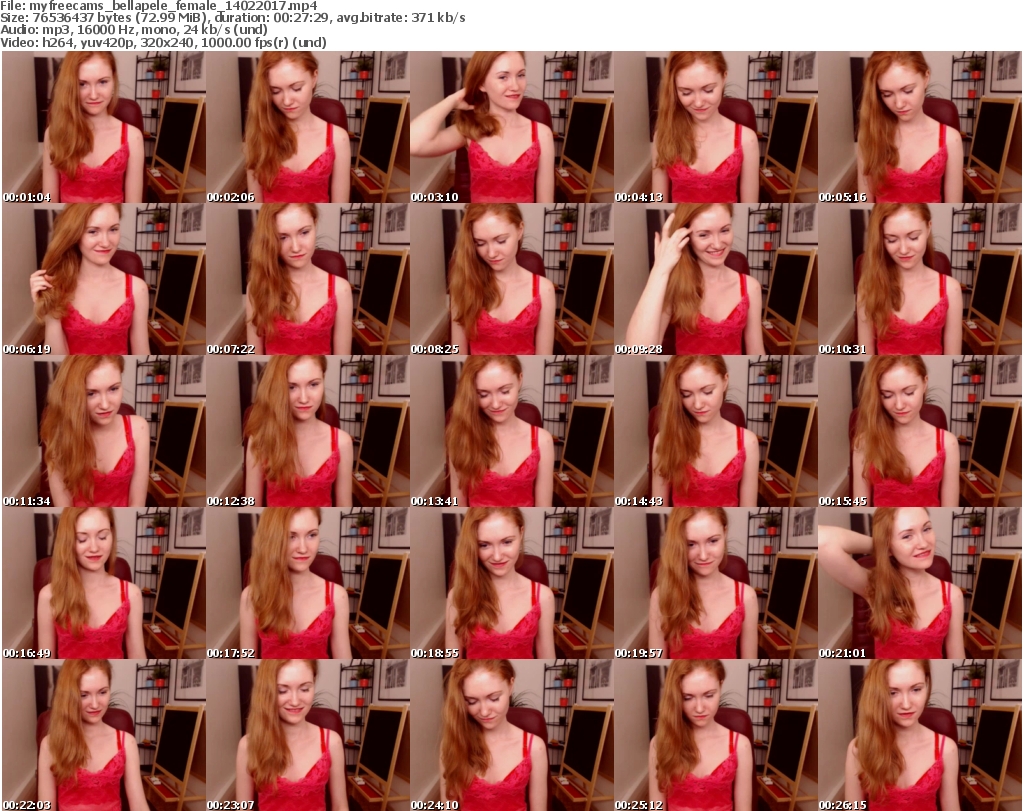1024x811 pixels.
Task: Choose the thumbnail stamped 00:09:28
Action: click(x=715, y=279)
